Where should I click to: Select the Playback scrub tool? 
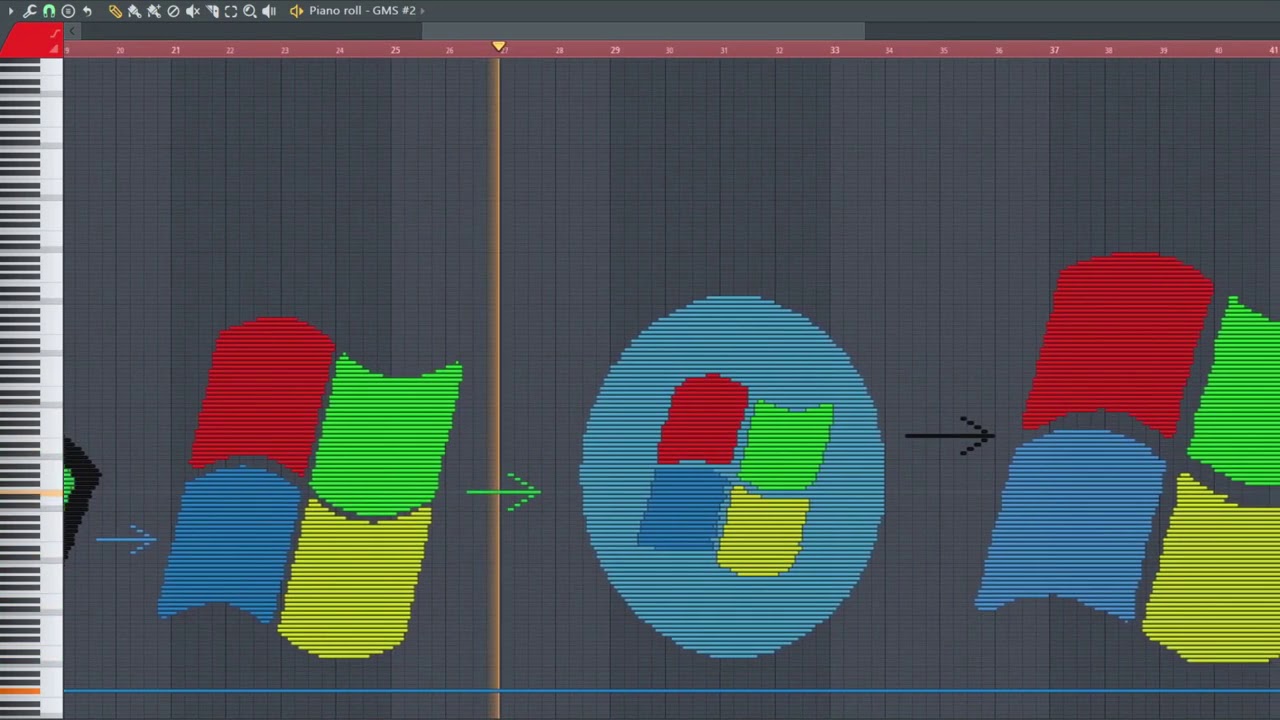click(269, 11)
